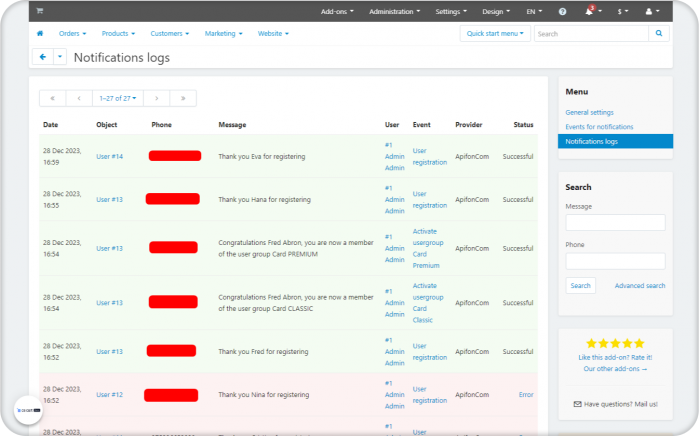Expand the dropdown next to back arrow
The width and height of the screenshot is (700, 436).
click(x=60, y=57)
